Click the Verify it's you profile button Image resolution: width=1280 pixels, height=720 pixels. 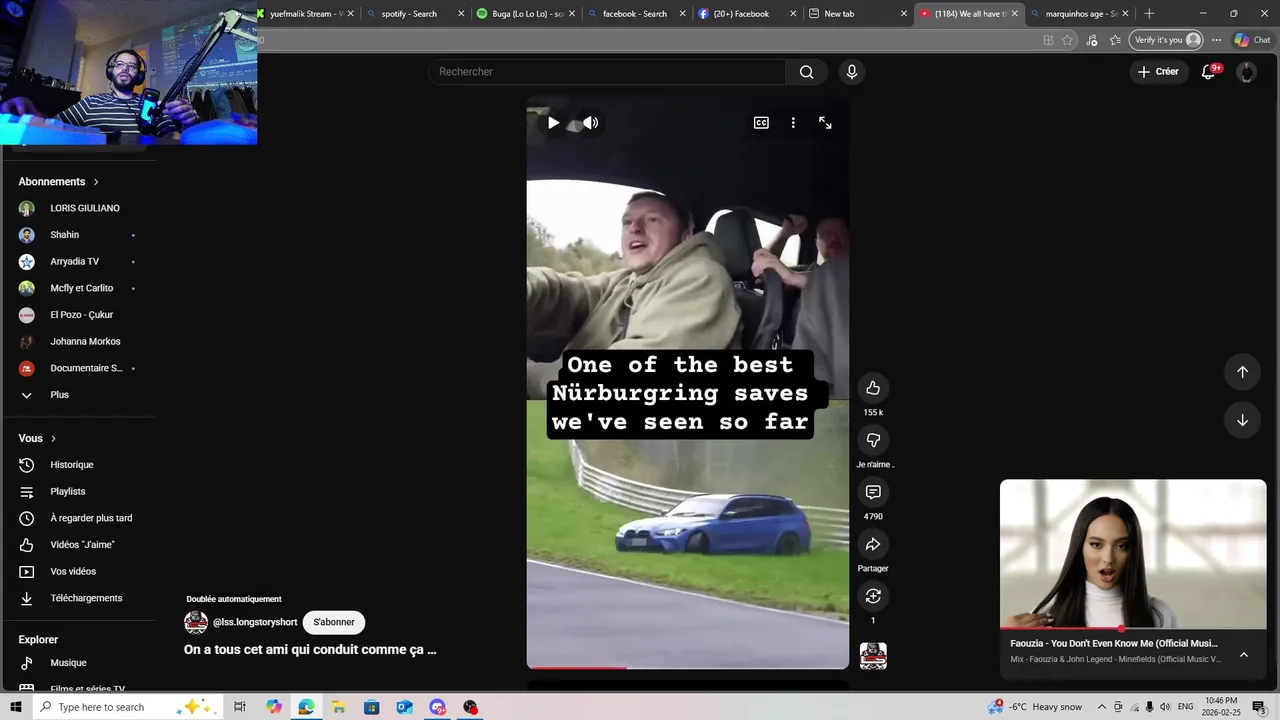point(1166,40)
